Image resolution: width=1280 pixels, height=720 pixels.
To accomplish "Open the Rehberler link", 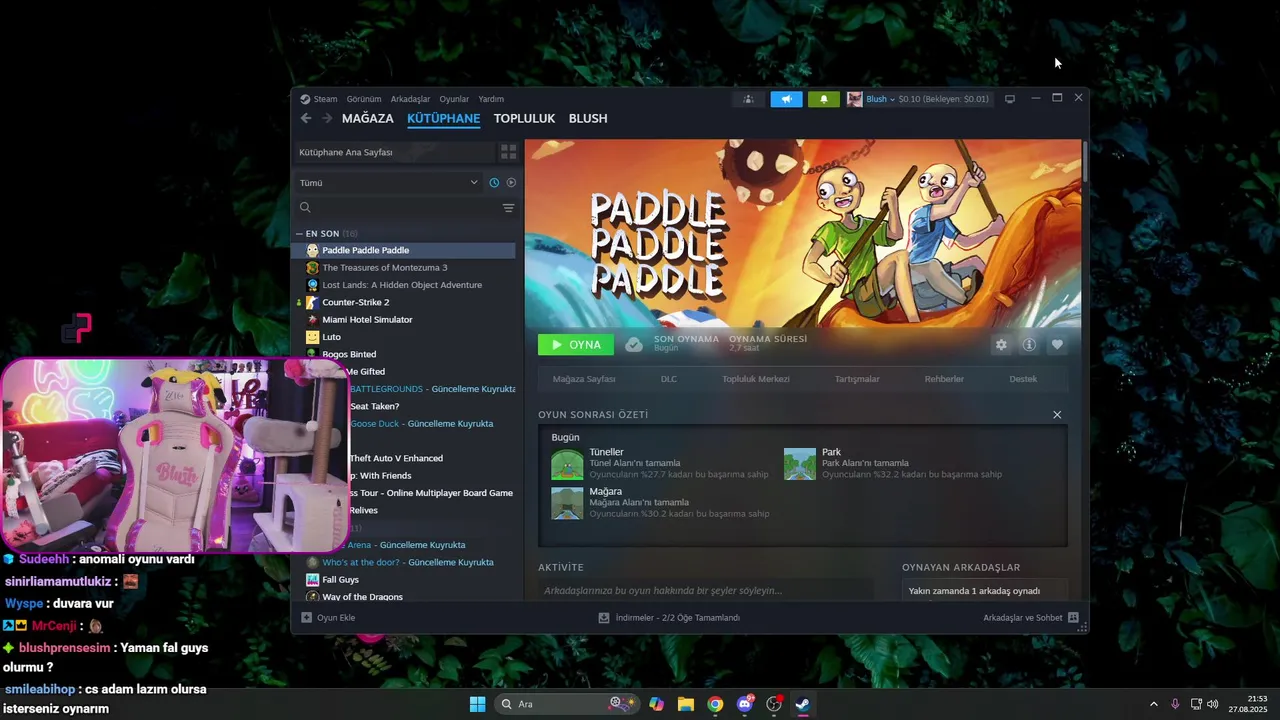I will click(944, 379).
